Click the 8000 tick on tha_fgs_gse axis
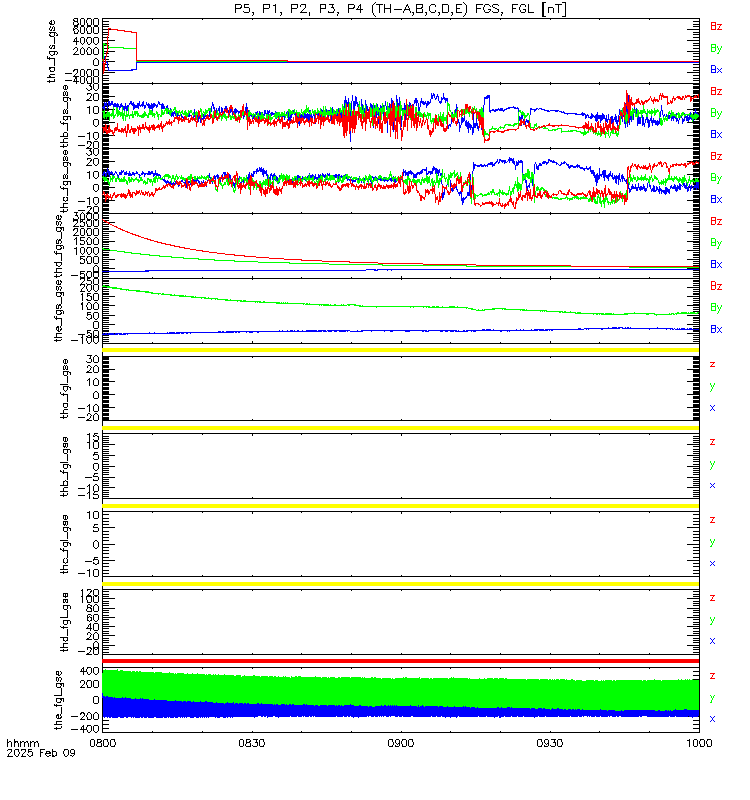 pyautogui.click(x=86, y=22)
